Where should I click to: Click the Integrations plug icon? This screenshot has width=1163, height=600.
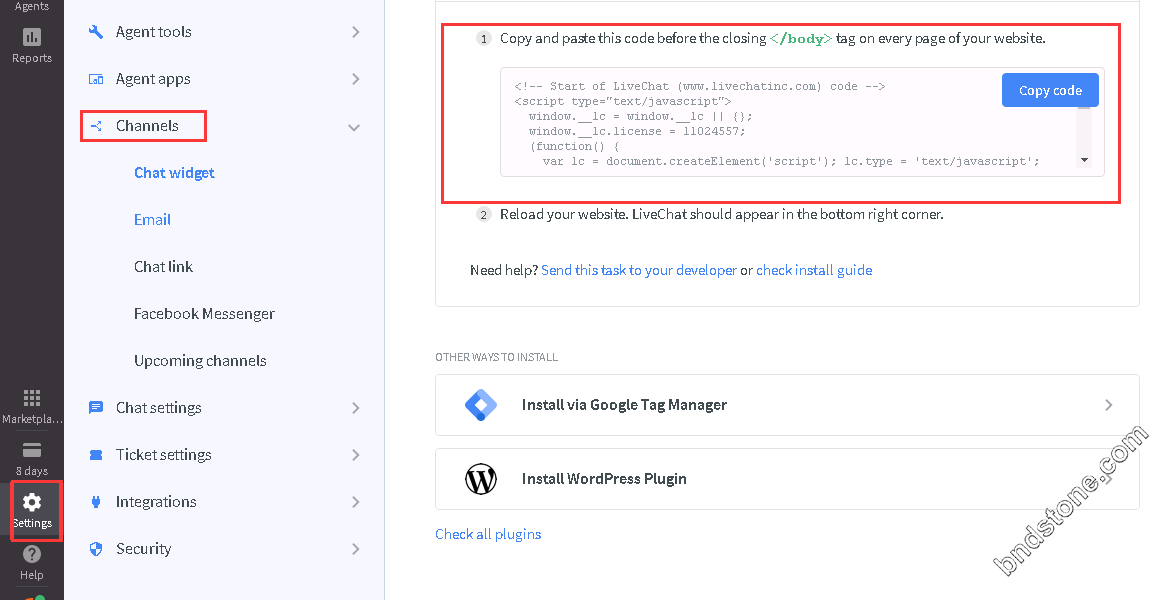click(x=96, y=502)
